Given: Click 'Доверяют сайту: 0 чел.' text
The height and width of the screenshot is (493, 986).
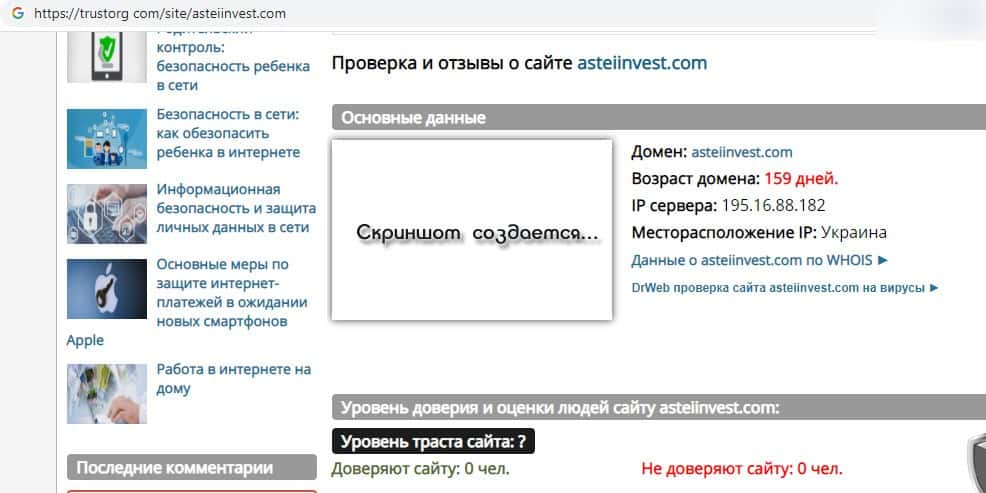Looking at the screenshot, I should [421, 468].
